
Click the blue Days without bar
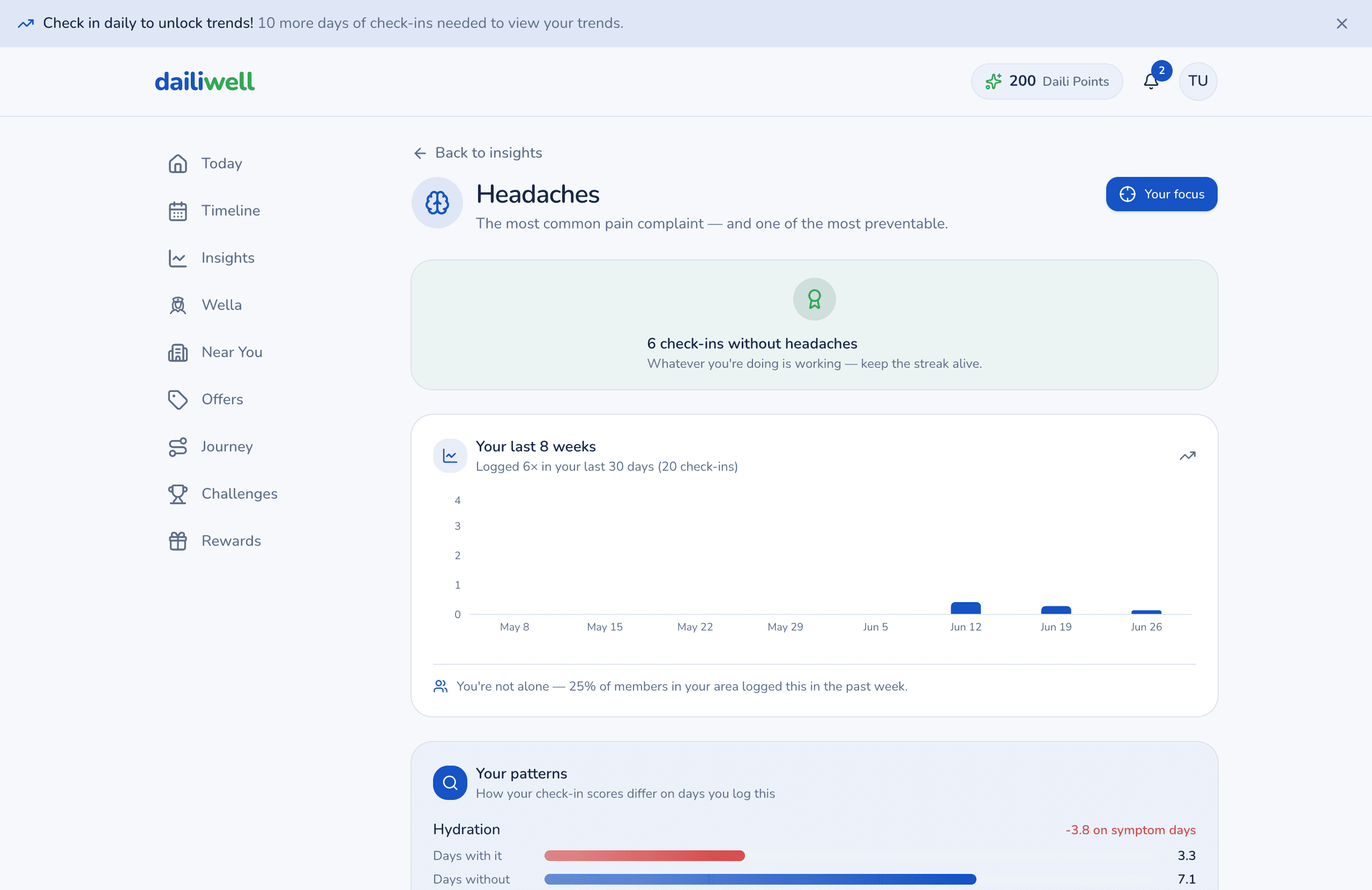(x=760, y=880)
